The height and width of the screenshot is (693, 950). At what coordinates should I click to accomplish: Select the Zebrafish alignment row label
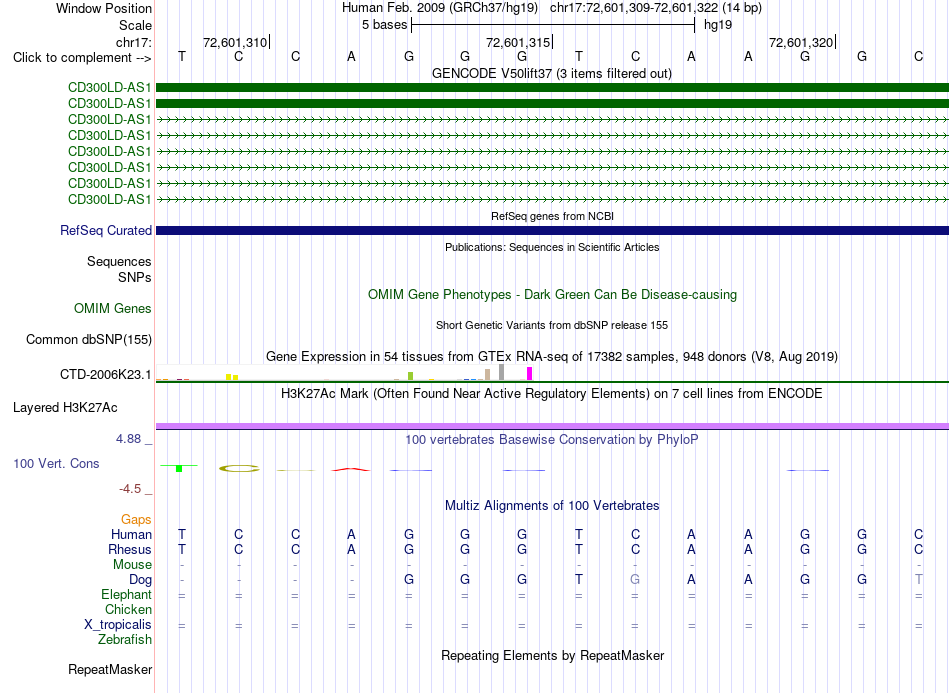(125, 639)
